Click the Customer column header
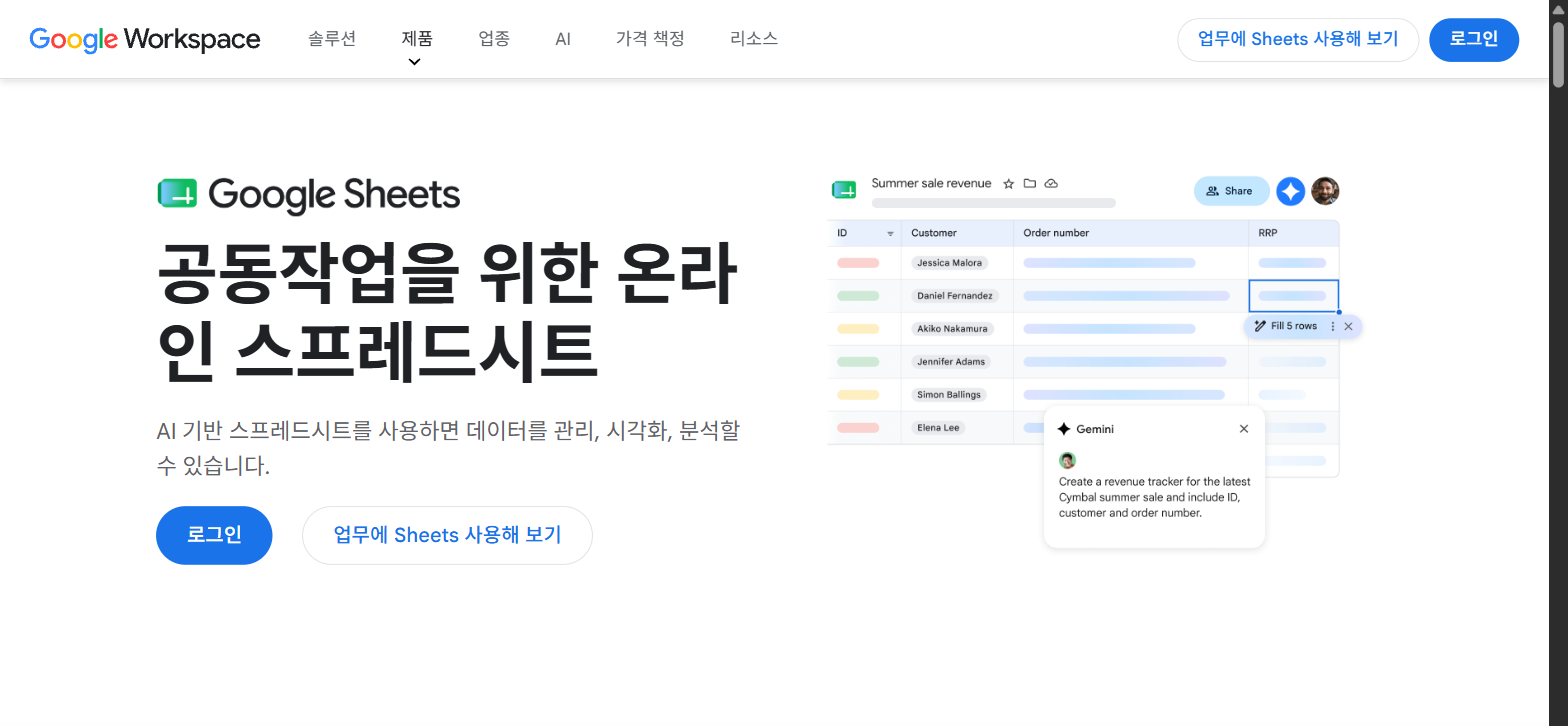Screen dimensions: 1568x726 934,233
